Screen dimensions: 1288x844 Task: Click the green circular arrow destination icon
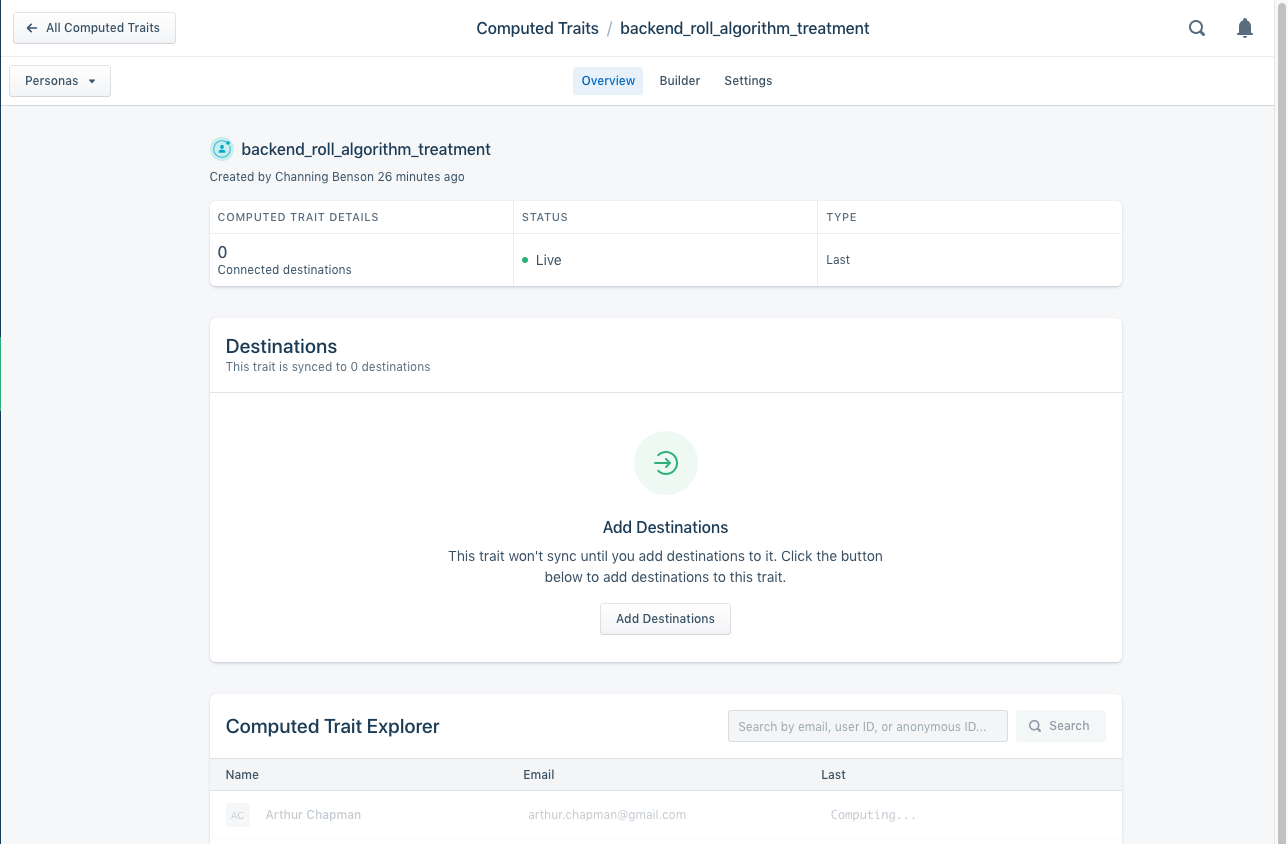click(x=665, y=463)
